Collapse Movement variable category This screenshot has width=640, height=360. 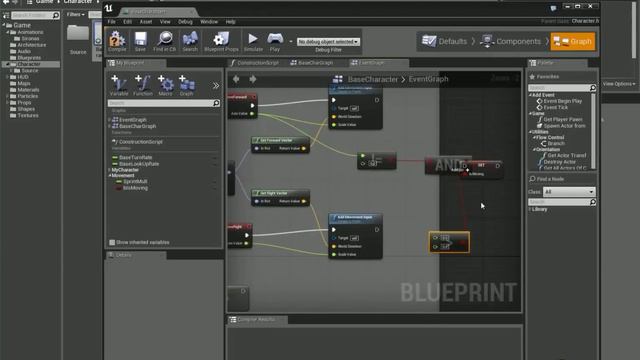[x=110, y=176]
